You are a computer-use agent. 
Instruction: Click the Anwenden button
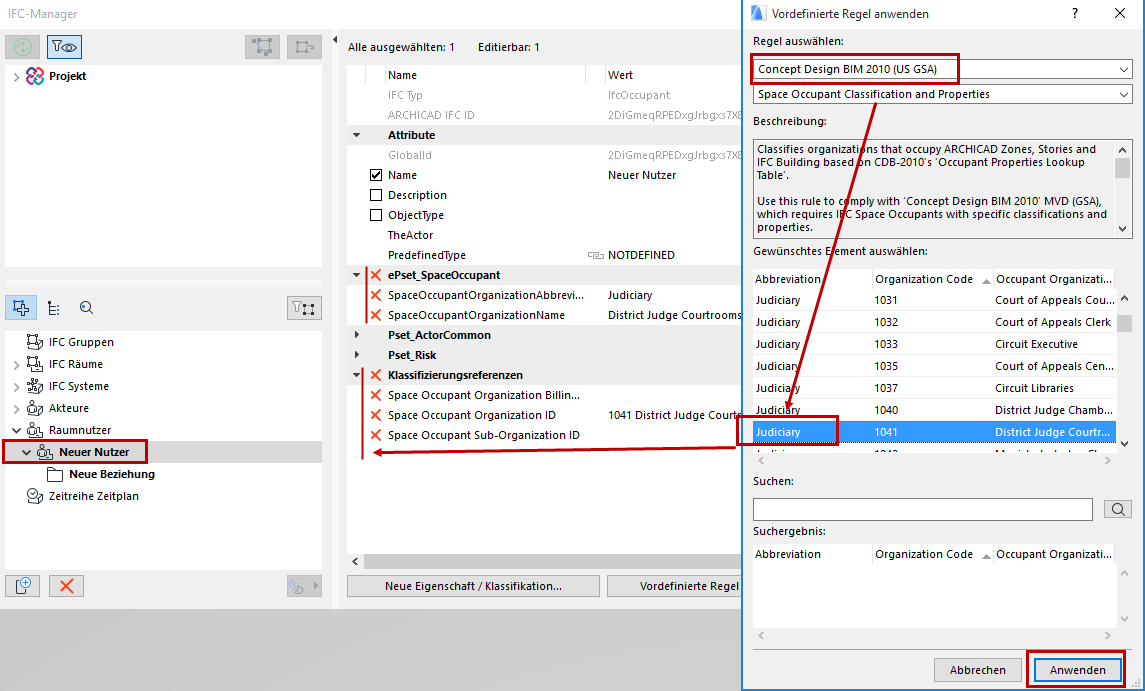click(1077, 670)
